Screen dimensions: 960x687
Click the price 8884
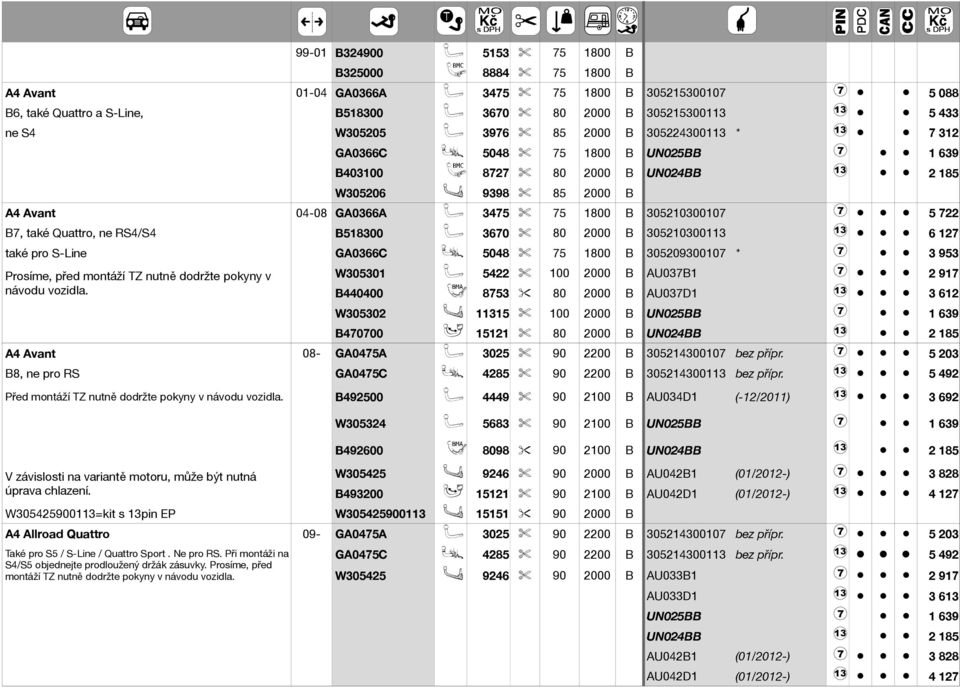pyautogui.click(x=495, y=73)
